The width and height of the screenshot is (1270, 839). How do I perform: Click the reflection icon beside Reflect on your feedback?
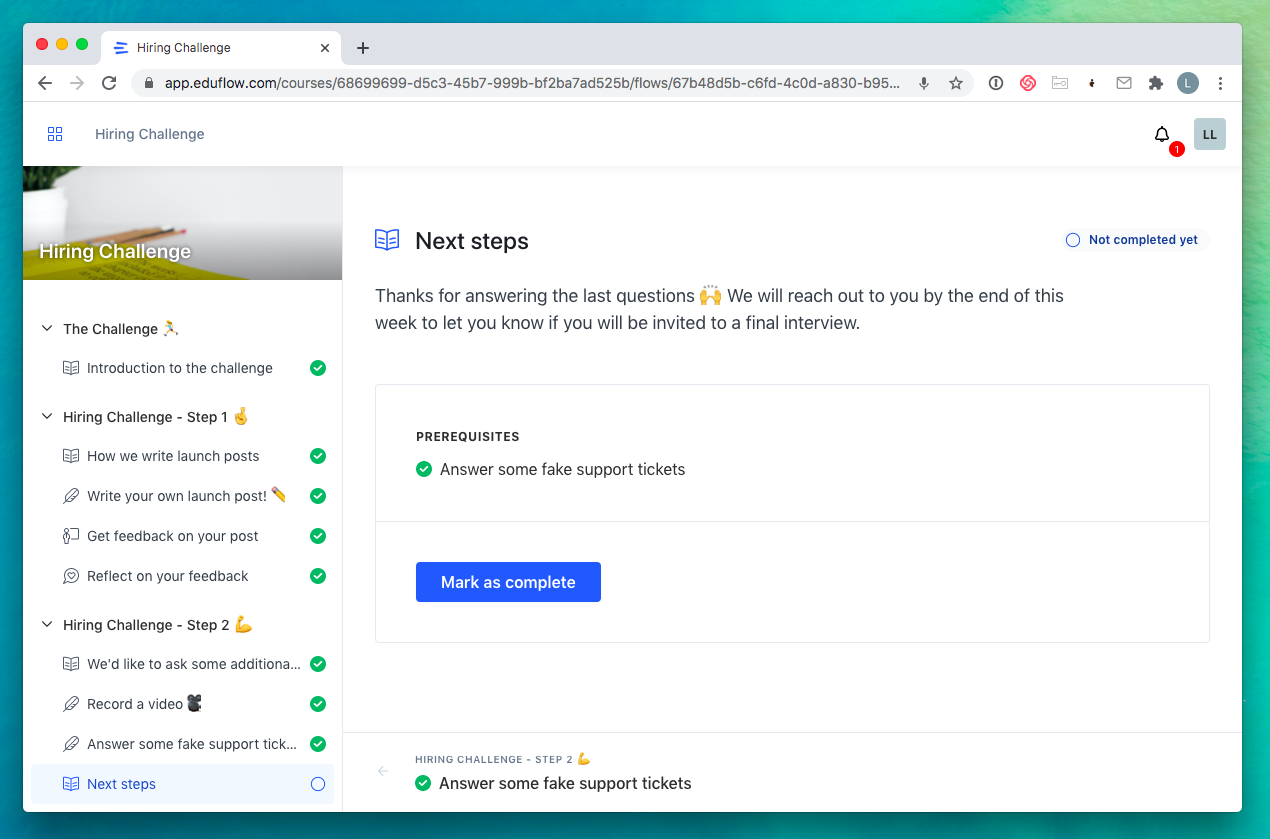[x=71, y=576]
